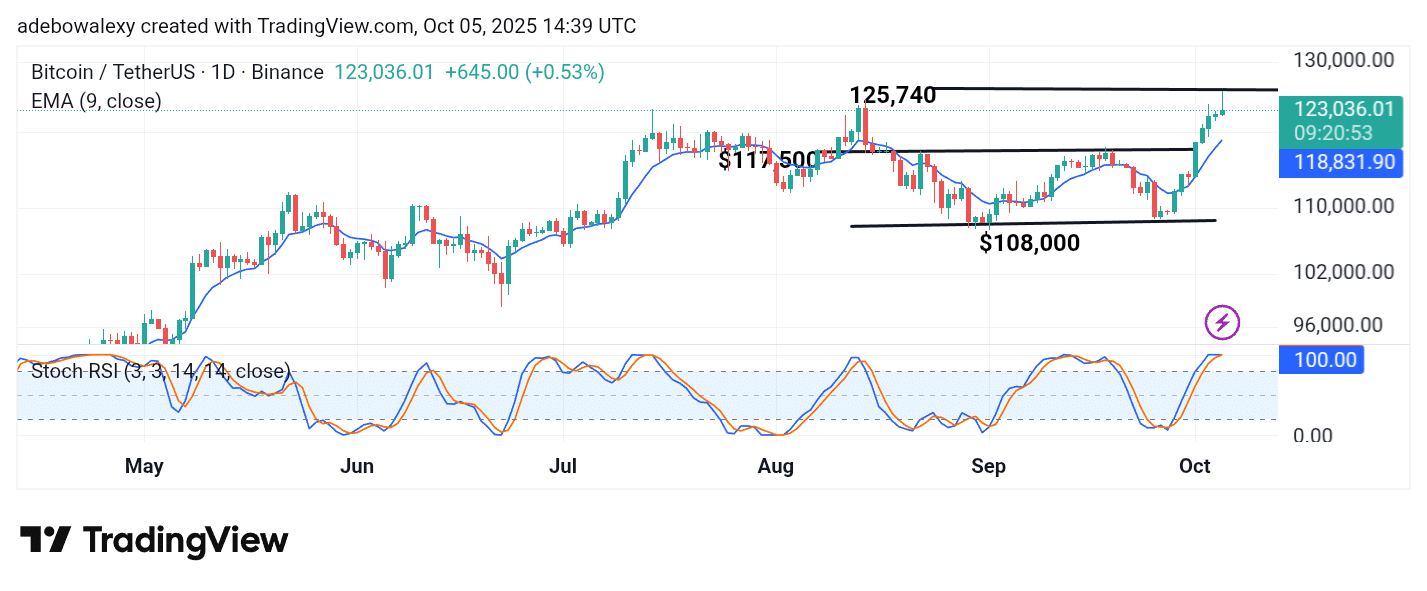Click the 130,000.00 price axis label

click(1345, 60)
